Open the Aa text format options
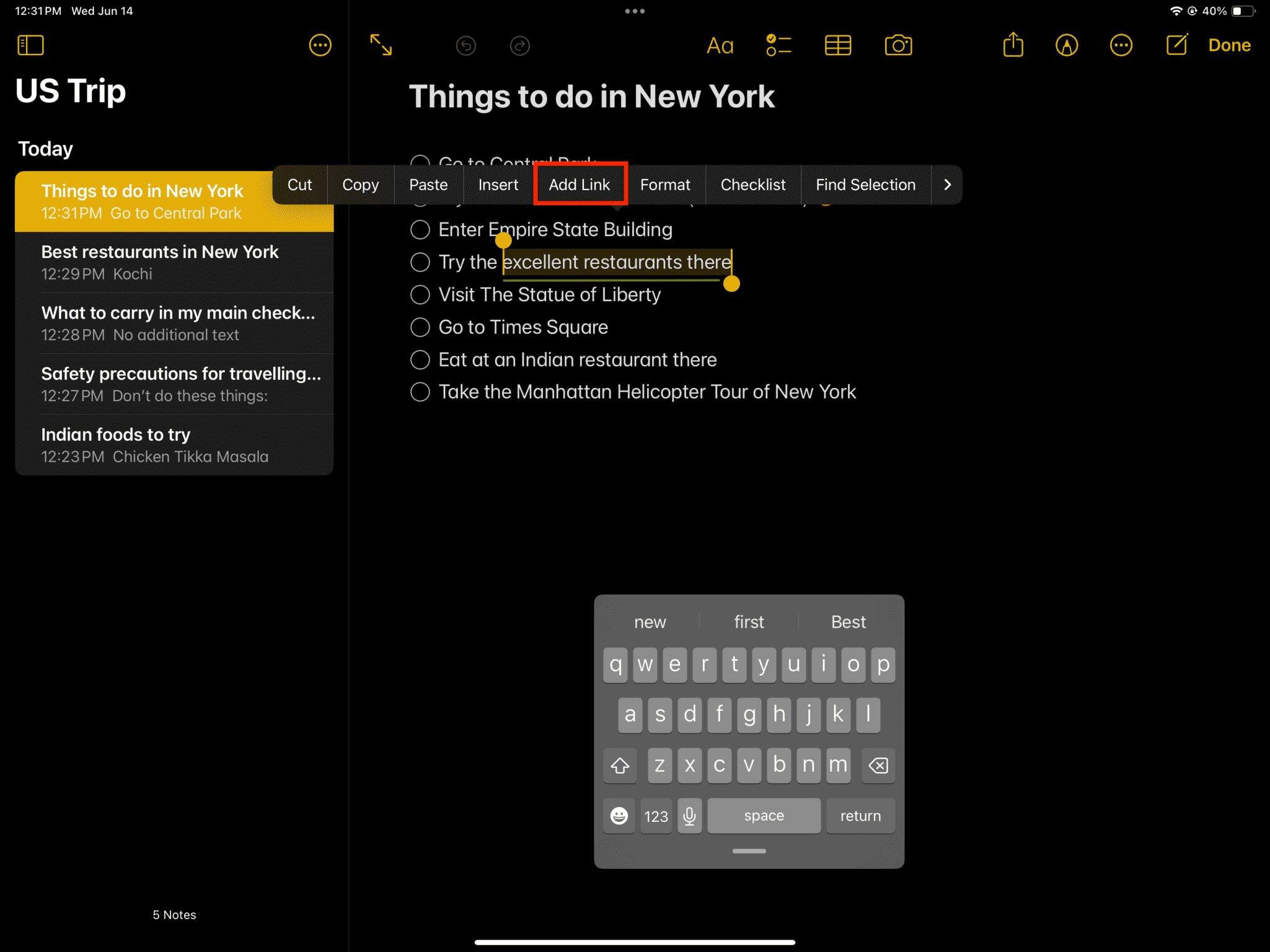The image size is (1270, 952). click(x=720, y=45)
